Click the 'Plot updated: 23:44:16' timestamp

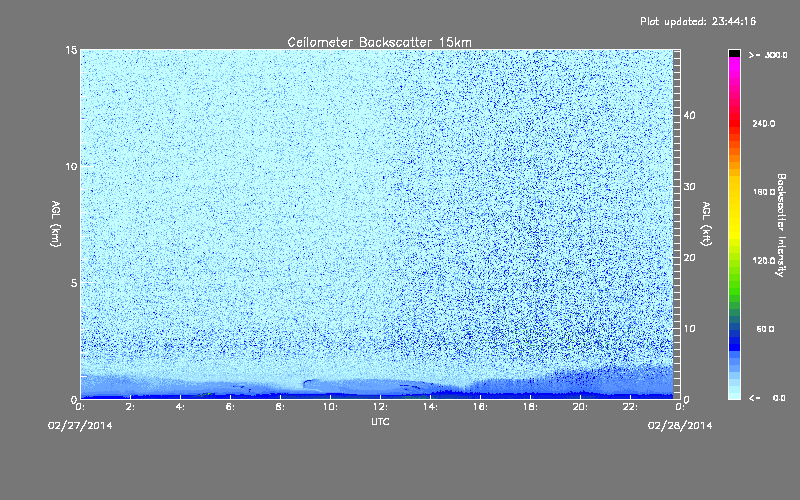698,21
